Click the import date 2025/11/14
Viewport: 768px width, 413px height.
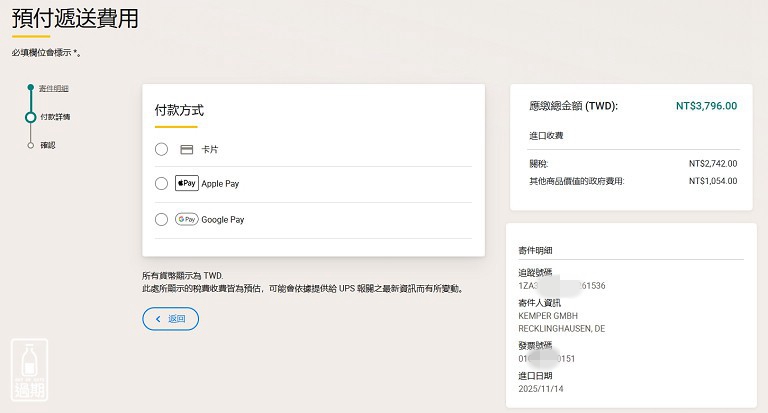click(541, 388)
